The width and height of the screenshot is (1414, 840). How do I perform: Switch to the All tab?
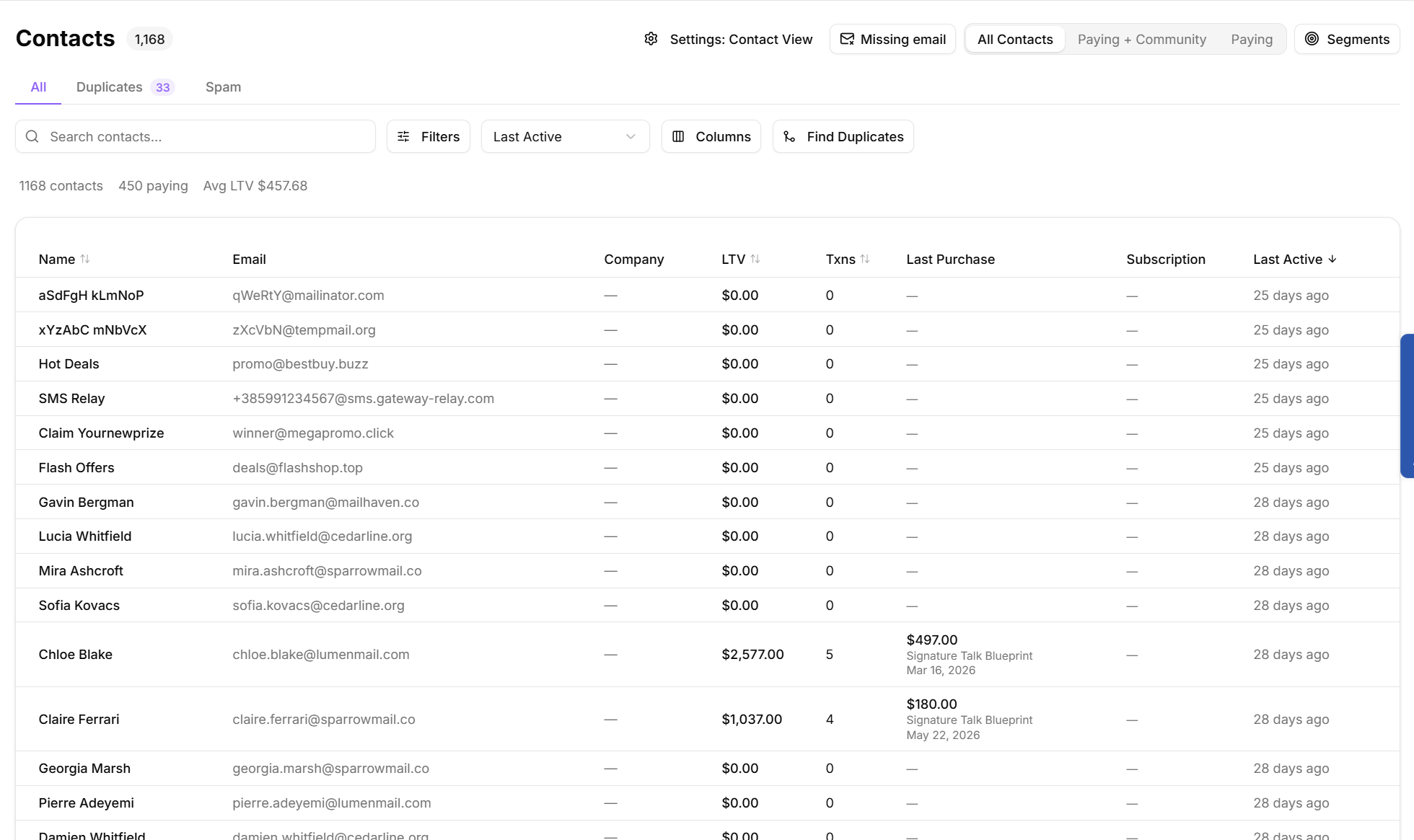click(38, 87)
